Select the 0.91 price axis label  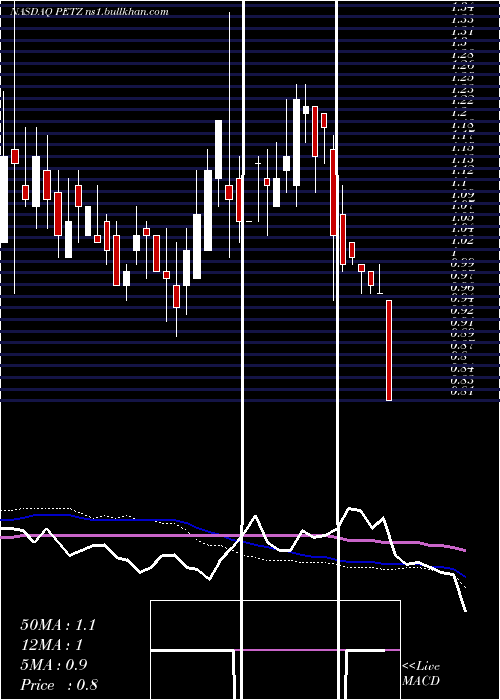(462, 322)
